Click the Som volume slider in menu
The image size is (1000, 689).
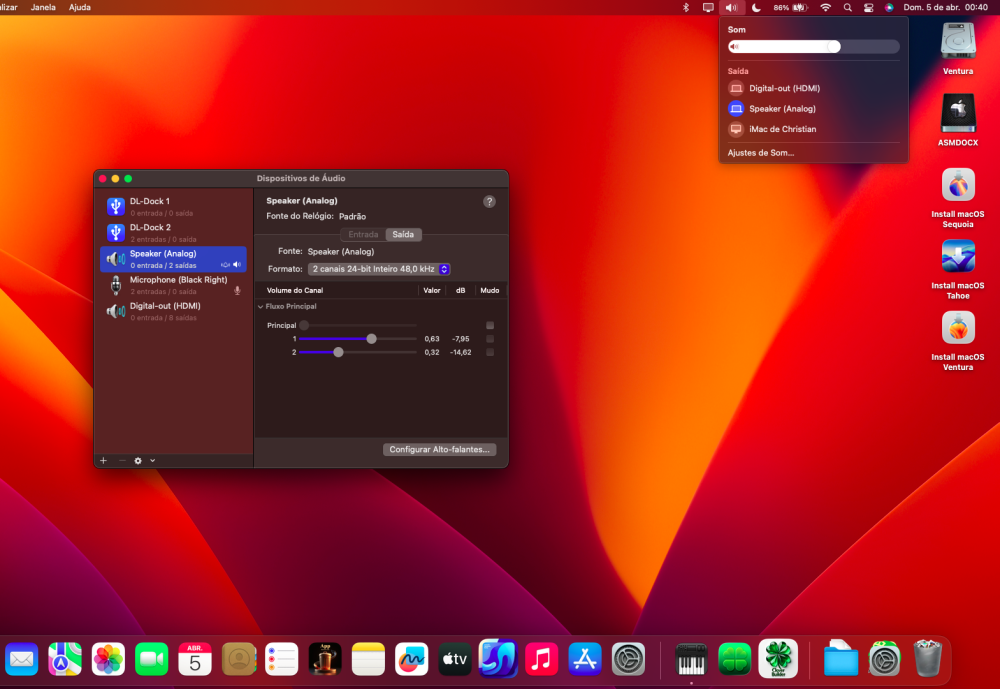point(814,47)
